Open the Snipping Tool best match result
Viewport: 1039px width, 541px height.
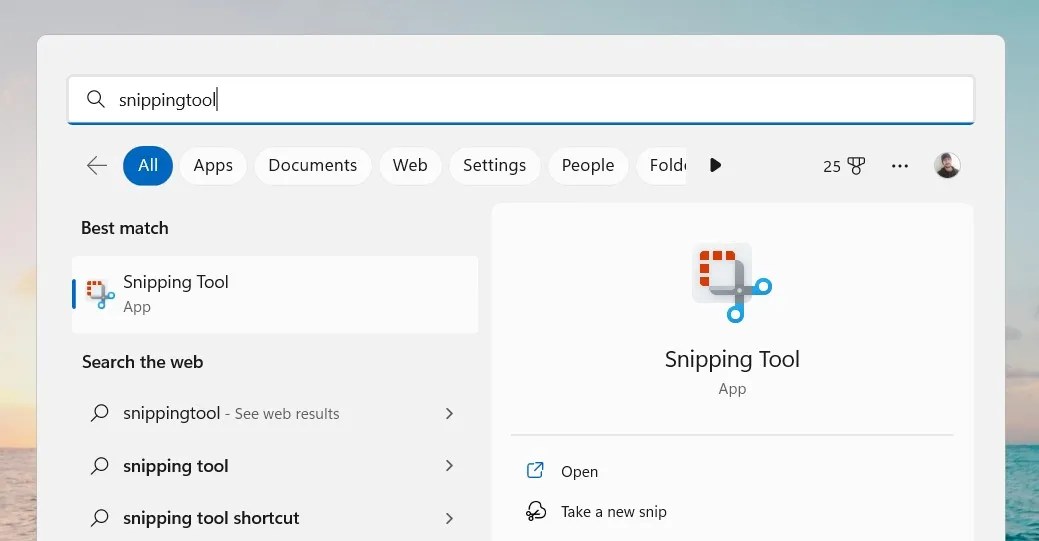(x=275, y=294)
